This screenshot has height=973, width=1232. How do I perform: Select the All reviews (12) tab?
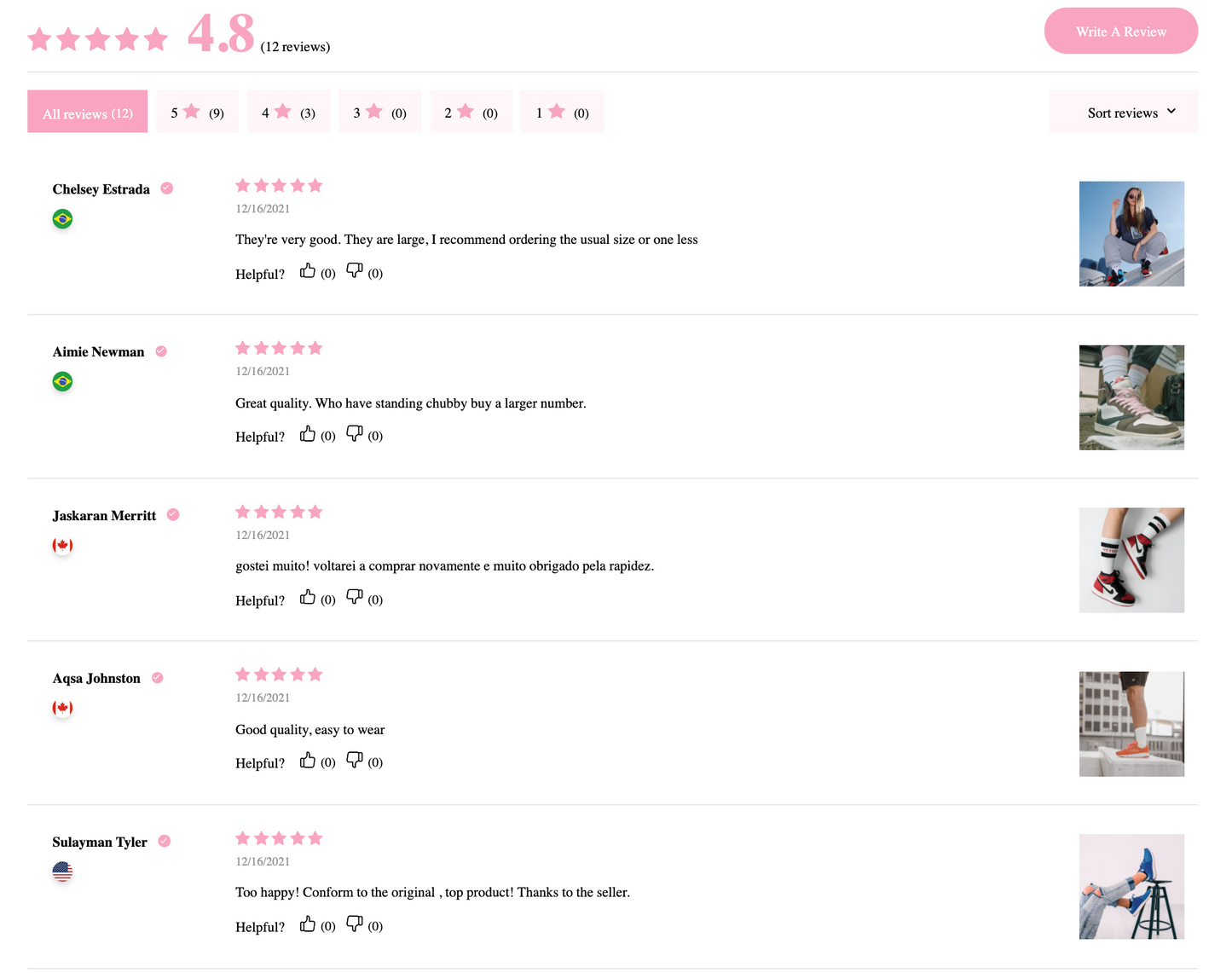(87, 112)
